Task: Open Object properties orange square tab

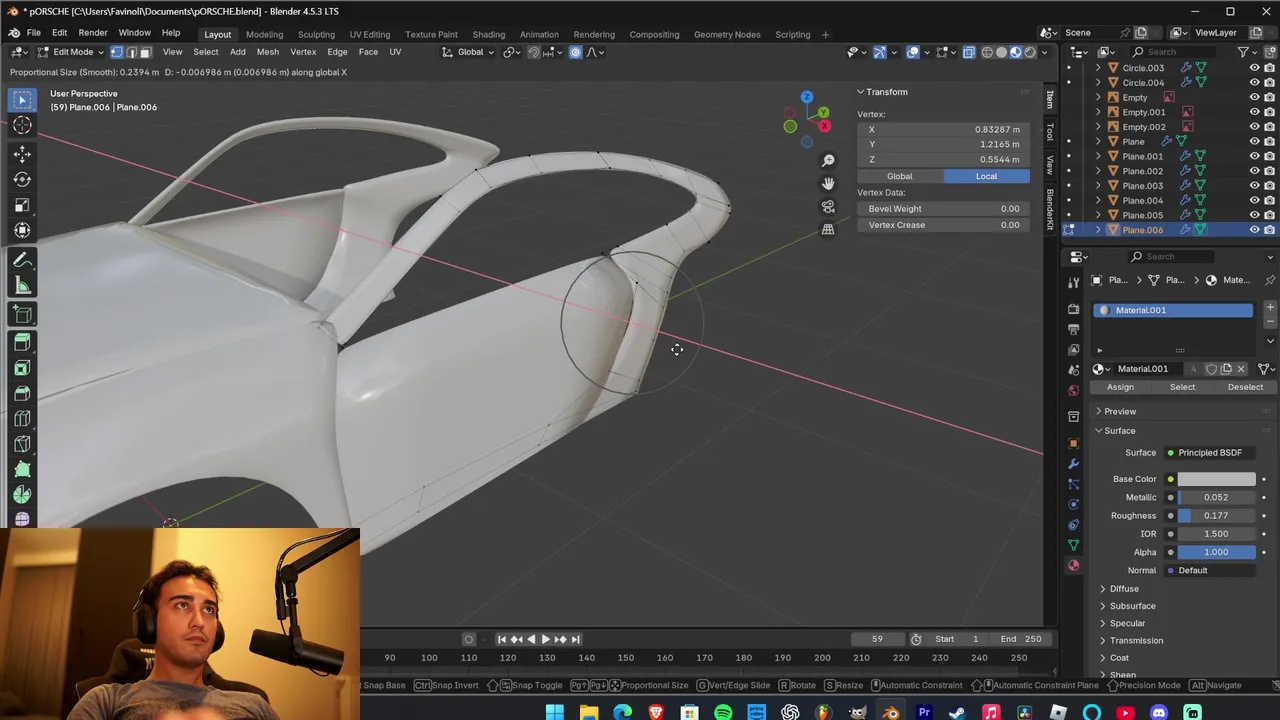Action: pos(1074,443)
